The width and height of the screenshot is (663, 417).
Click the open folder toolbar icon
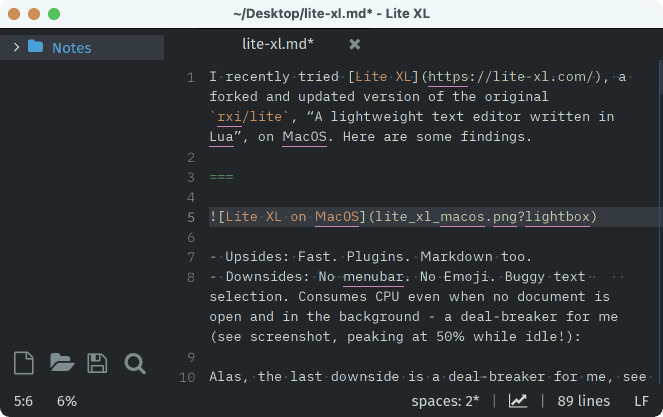pos(62,363)
